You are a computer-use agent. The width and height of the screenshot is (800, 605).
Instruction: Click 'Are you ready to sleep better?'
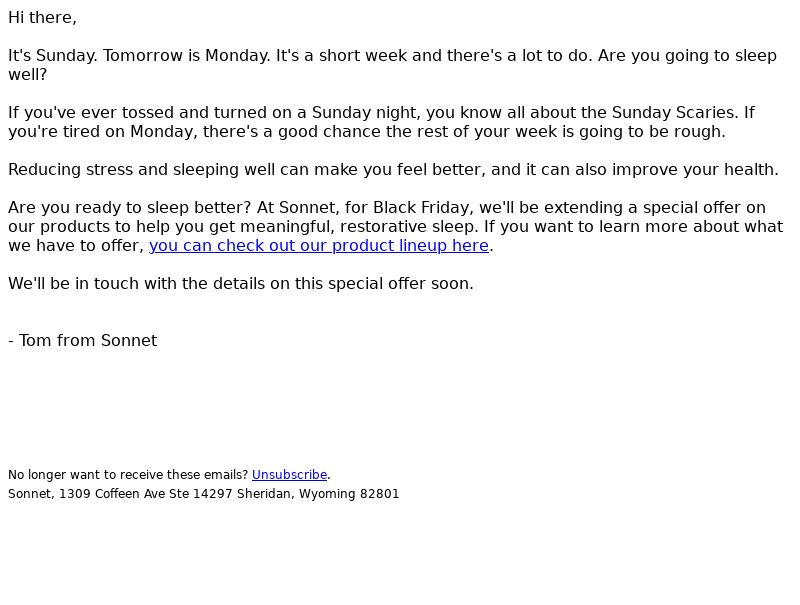130,208
